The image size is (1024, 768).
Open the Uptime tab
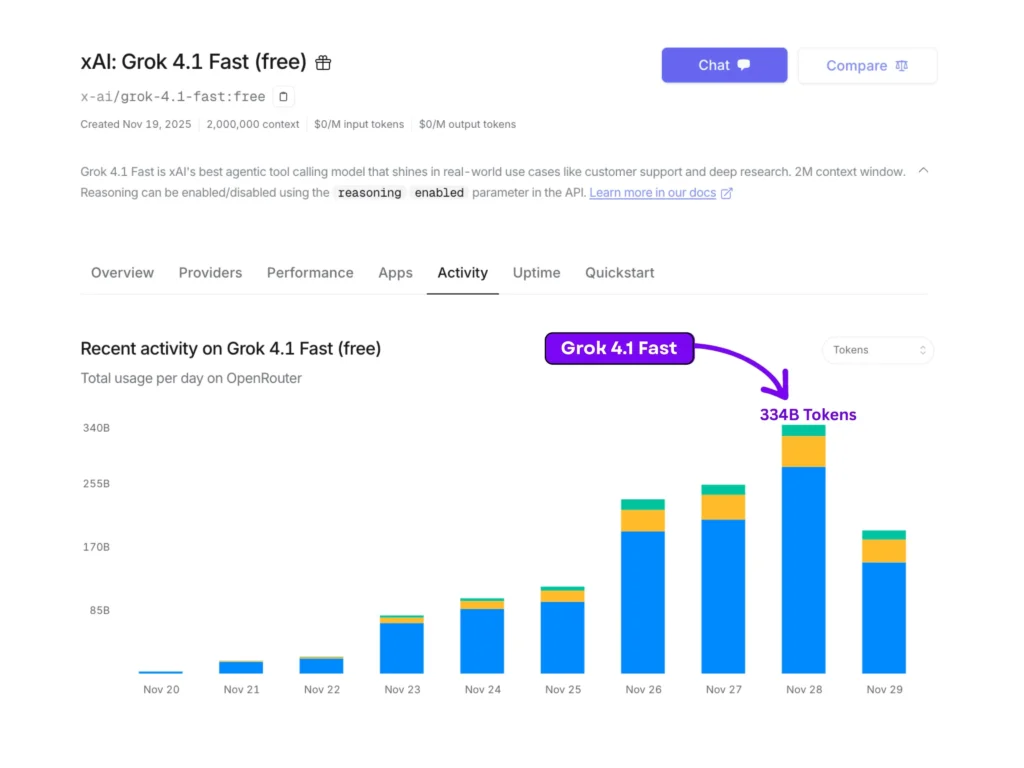click(x=536, y=272)
